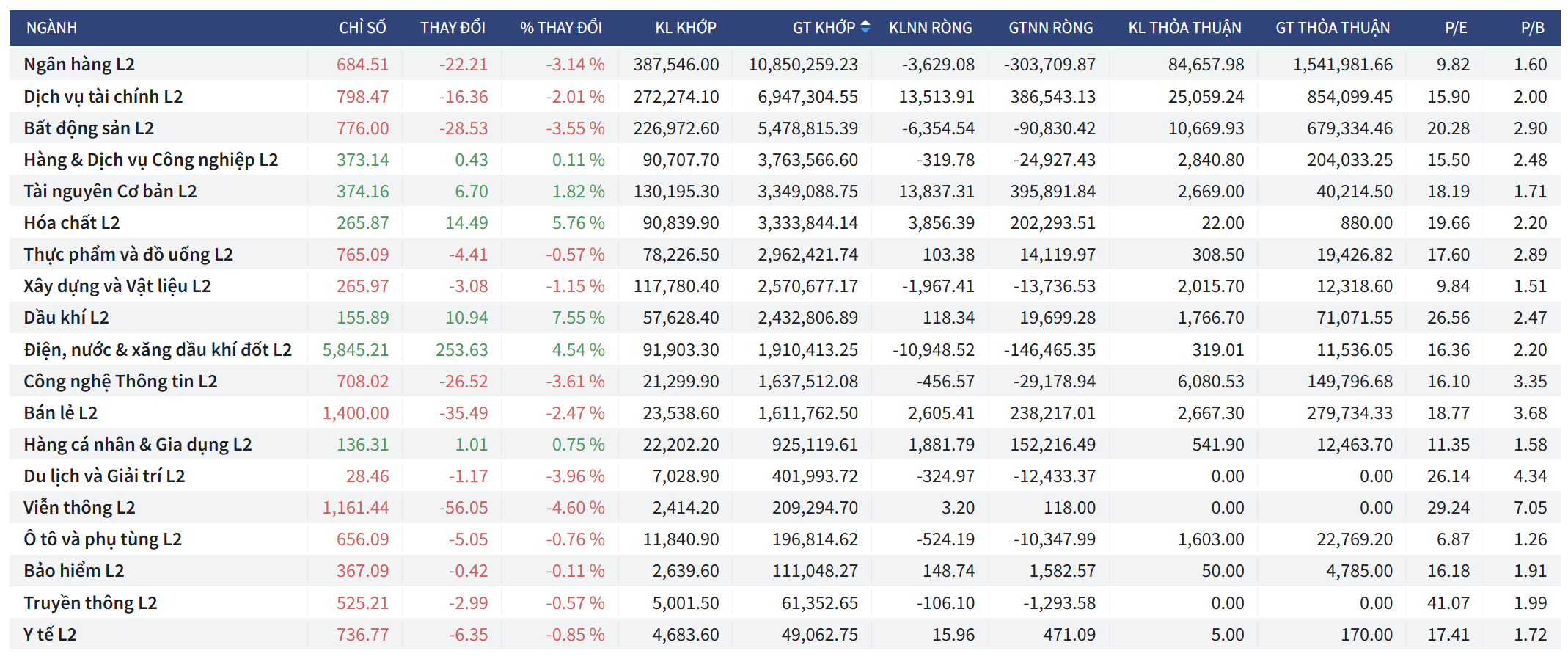Open Công nghệ Thông tin L2 sector
This screenshot has height=659, width=1568.
[120, 382]
